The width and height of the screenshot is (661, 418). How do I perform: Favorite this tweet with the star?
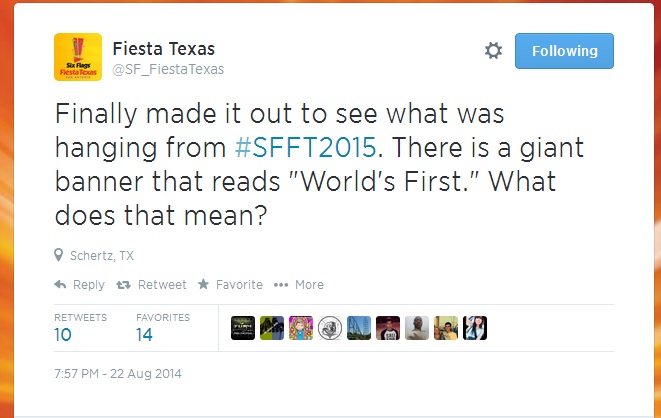(x=230, y=285)
